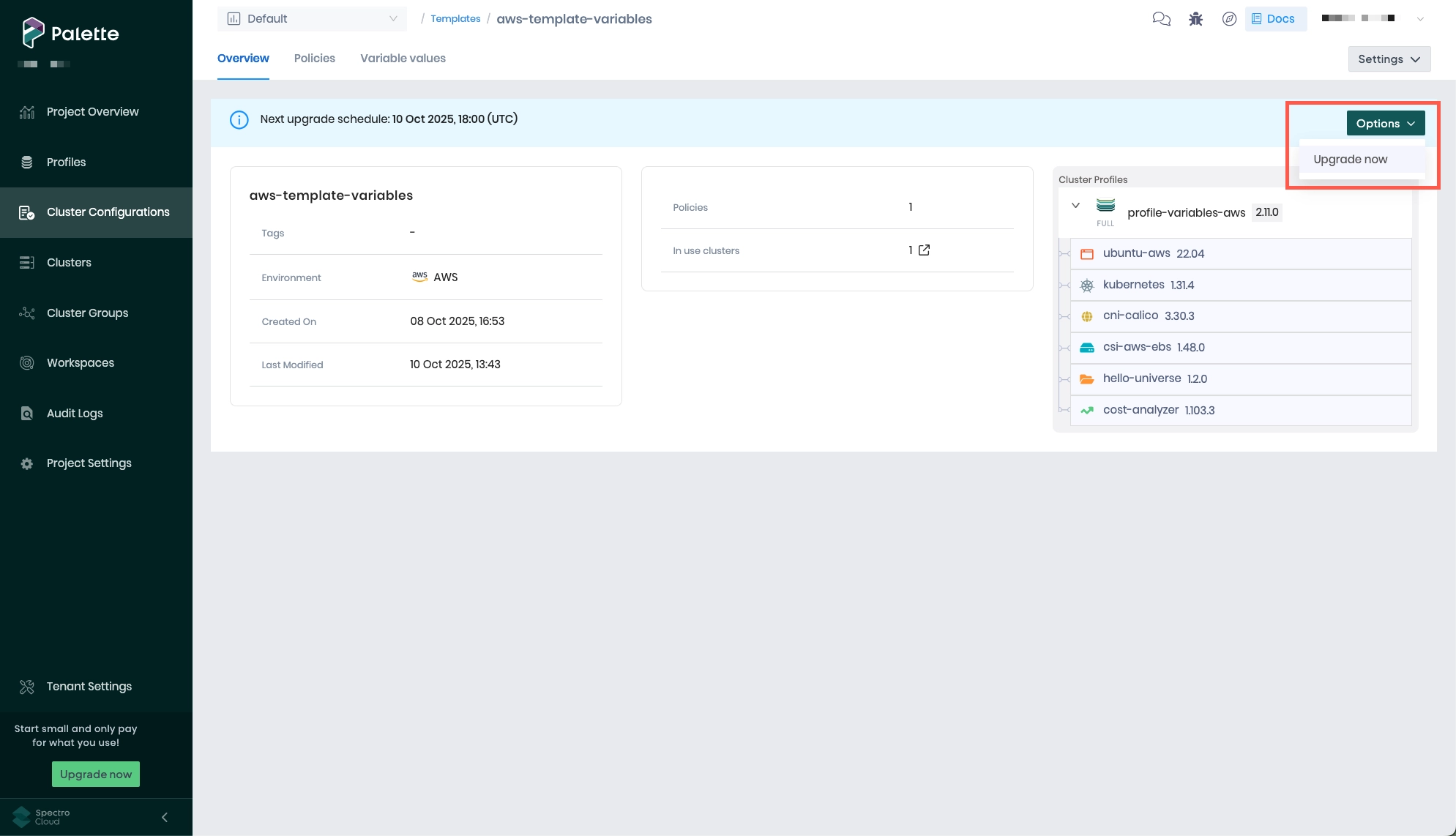
Task: Open the bug report icon in header
Action: 1195,19
